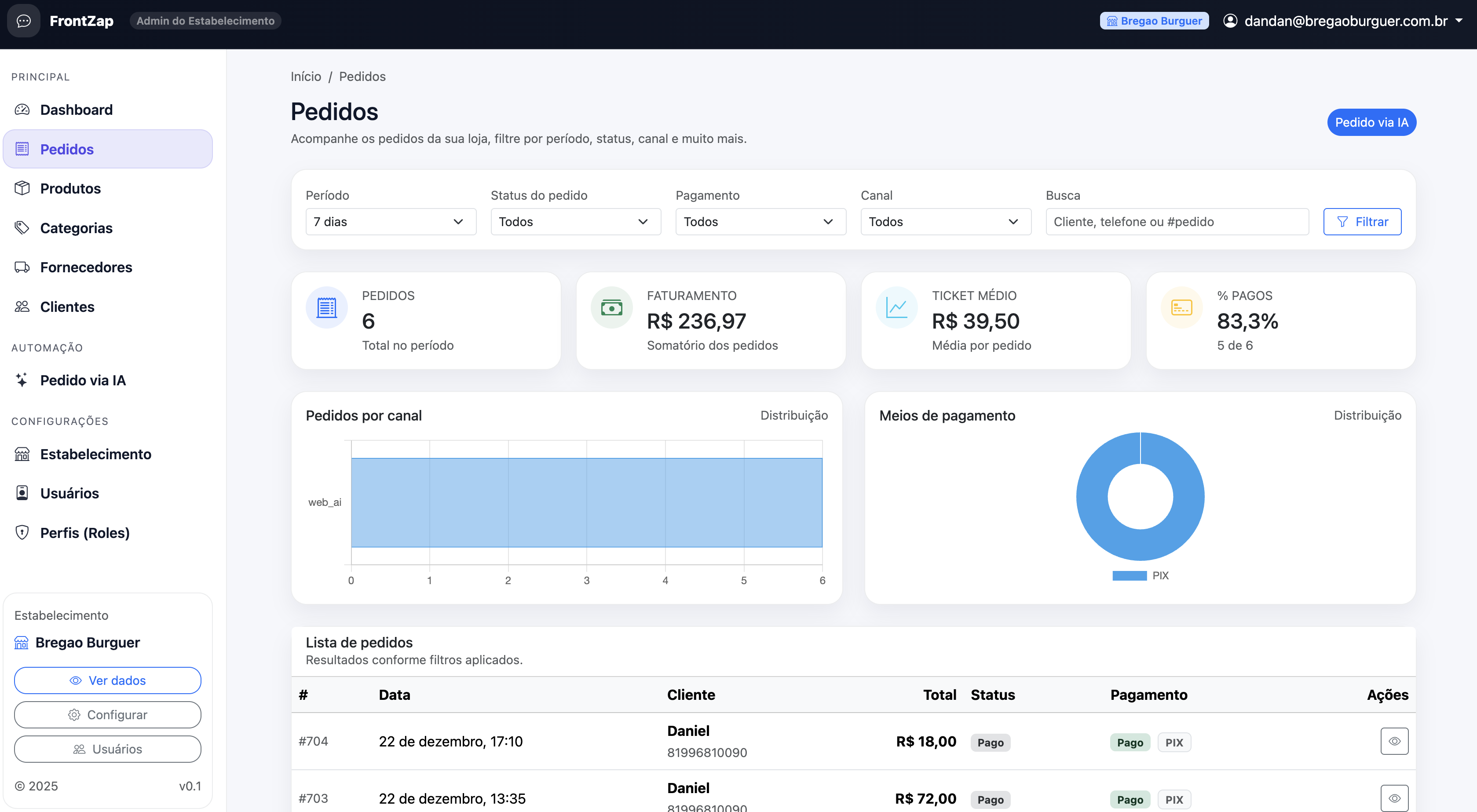Click the Busca search input field
The height and width of the screenshot is (812, 1477).
1177,221
